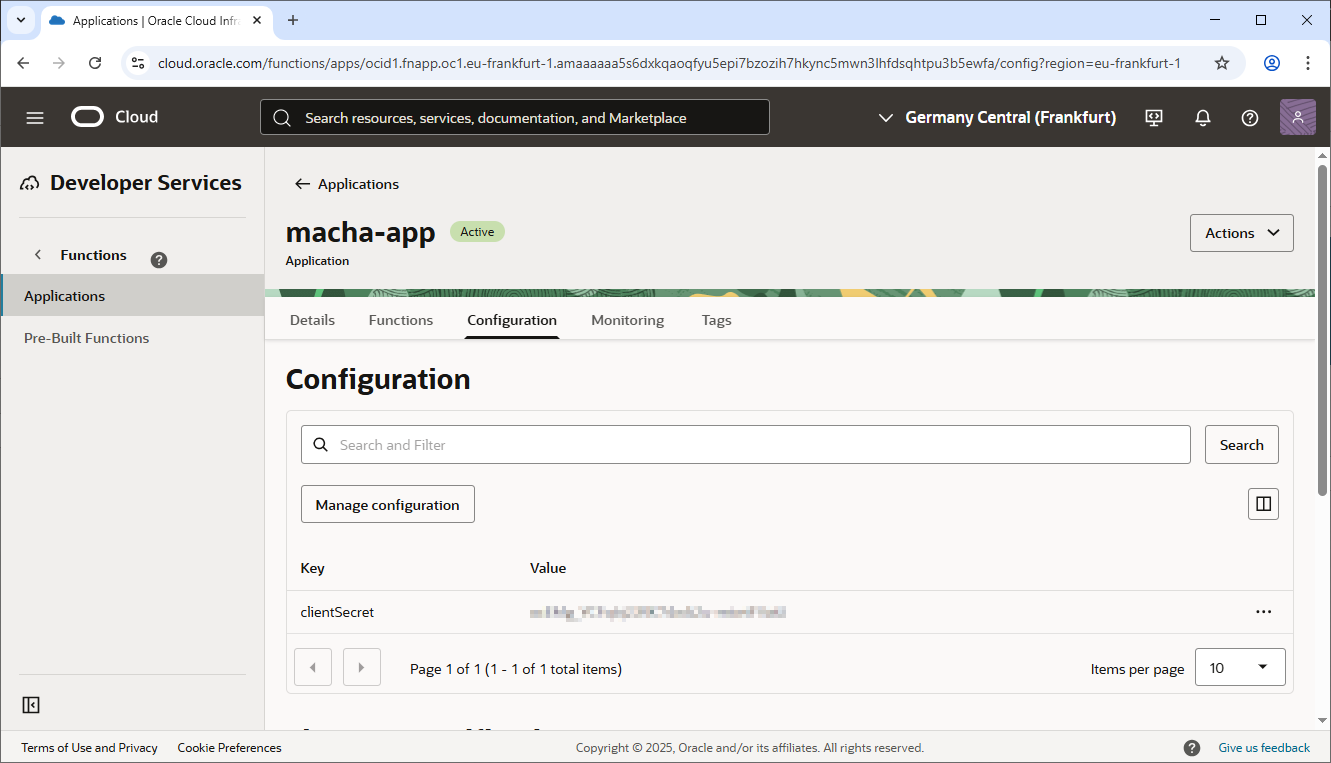Image resolution: width=1331 pixels, height=763 pixels.
Task: Open the column layout settings icon
Action: (1263, 504)
